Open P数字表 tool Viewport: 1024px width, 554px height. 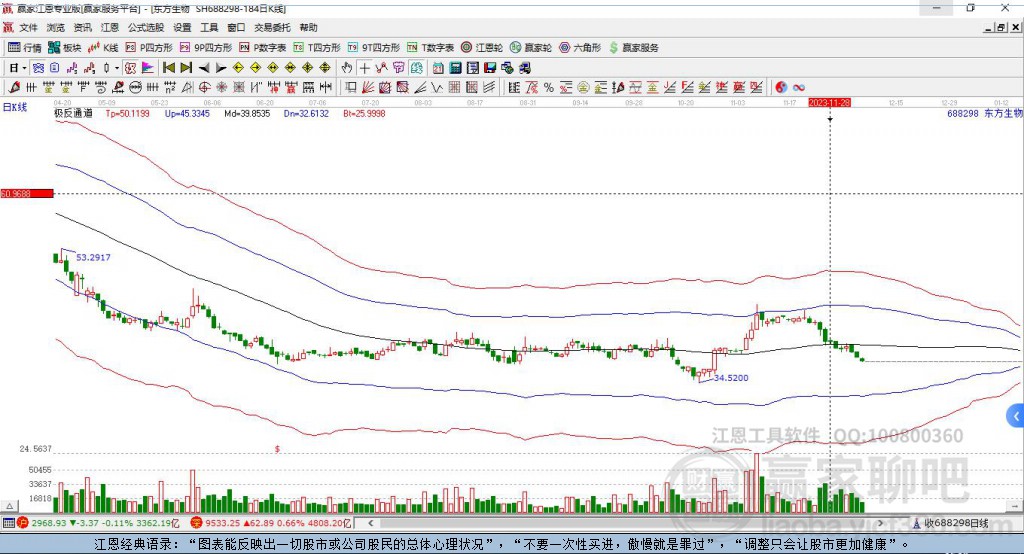pyautogui.click(x=263, y=48)
